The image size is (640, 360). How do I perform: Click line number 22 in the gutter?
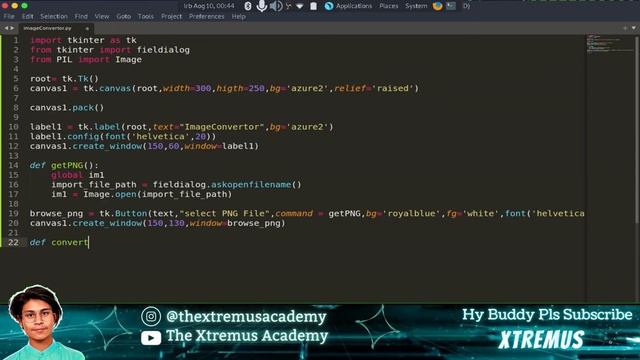pos(13,242)
